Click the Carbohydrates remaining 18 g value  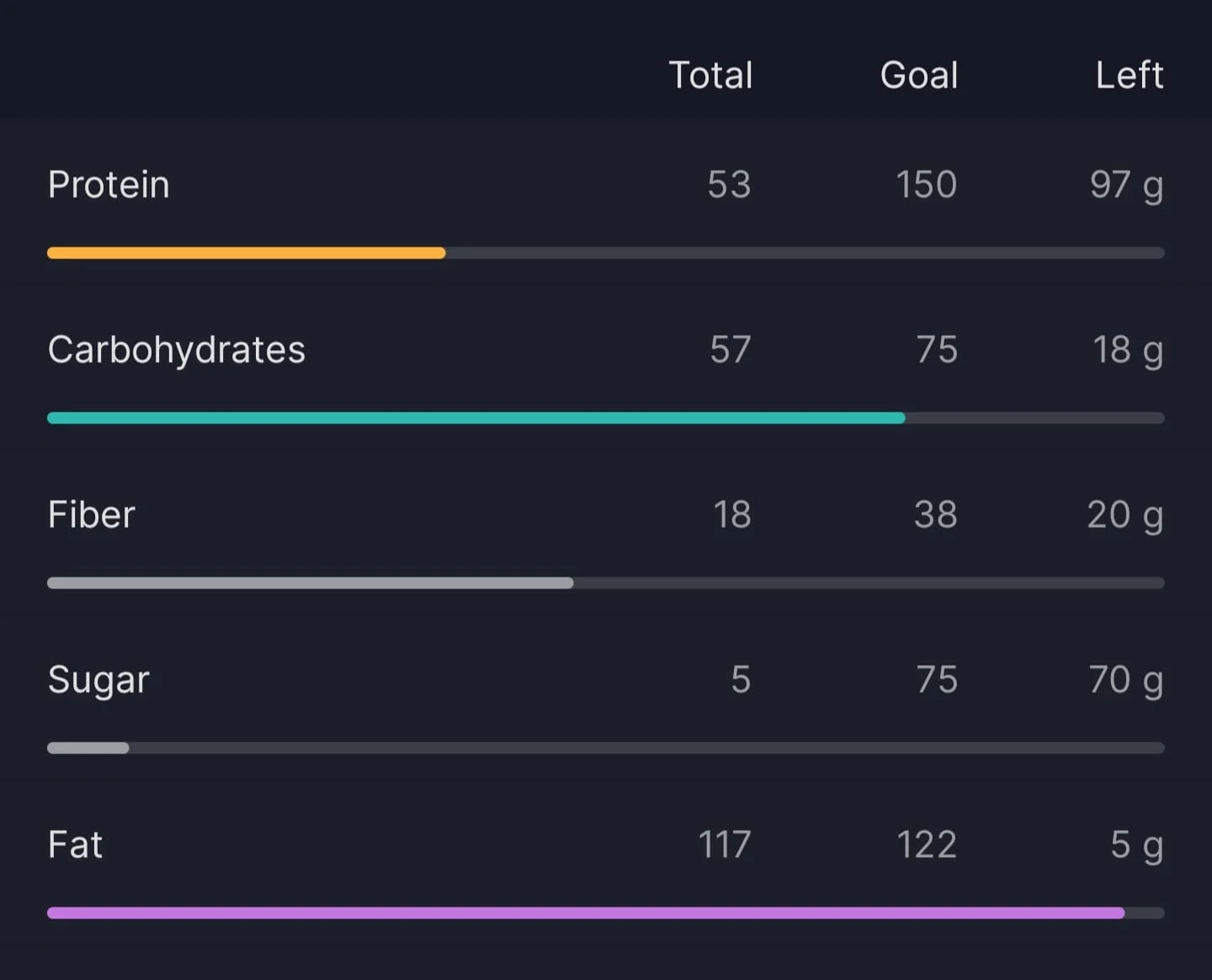1128,350
